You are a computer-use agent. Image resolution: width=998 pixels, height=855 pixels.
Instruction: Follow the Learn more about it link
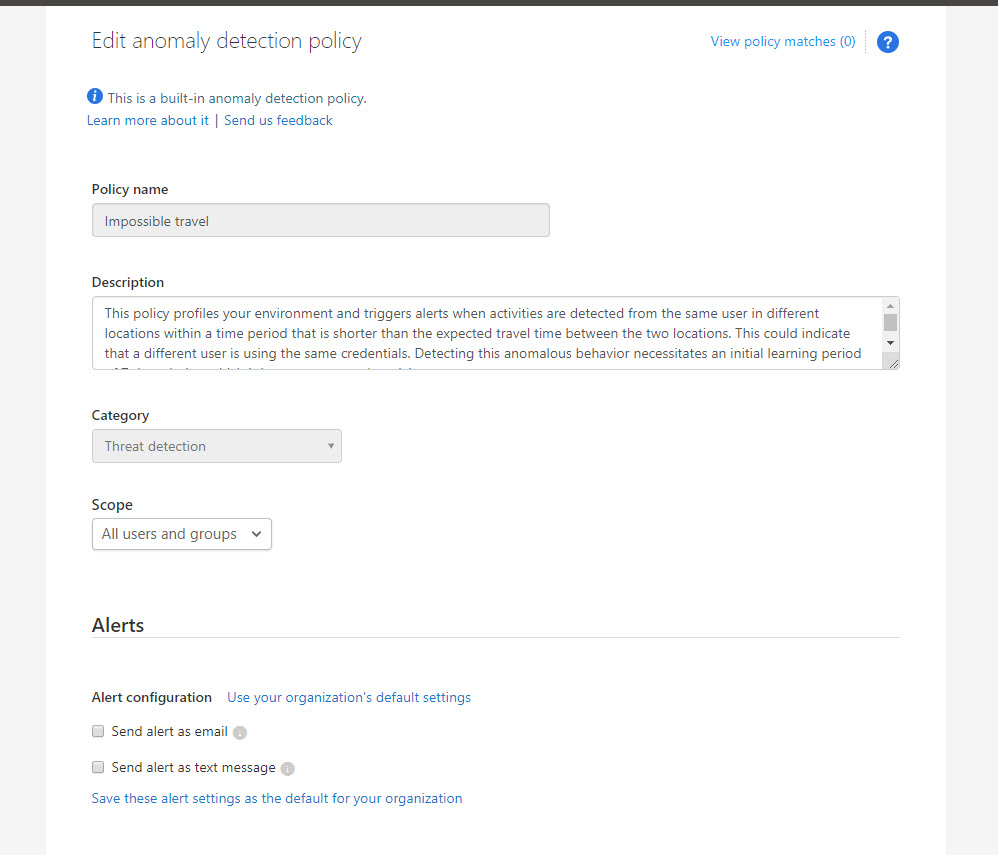[148, 120]
